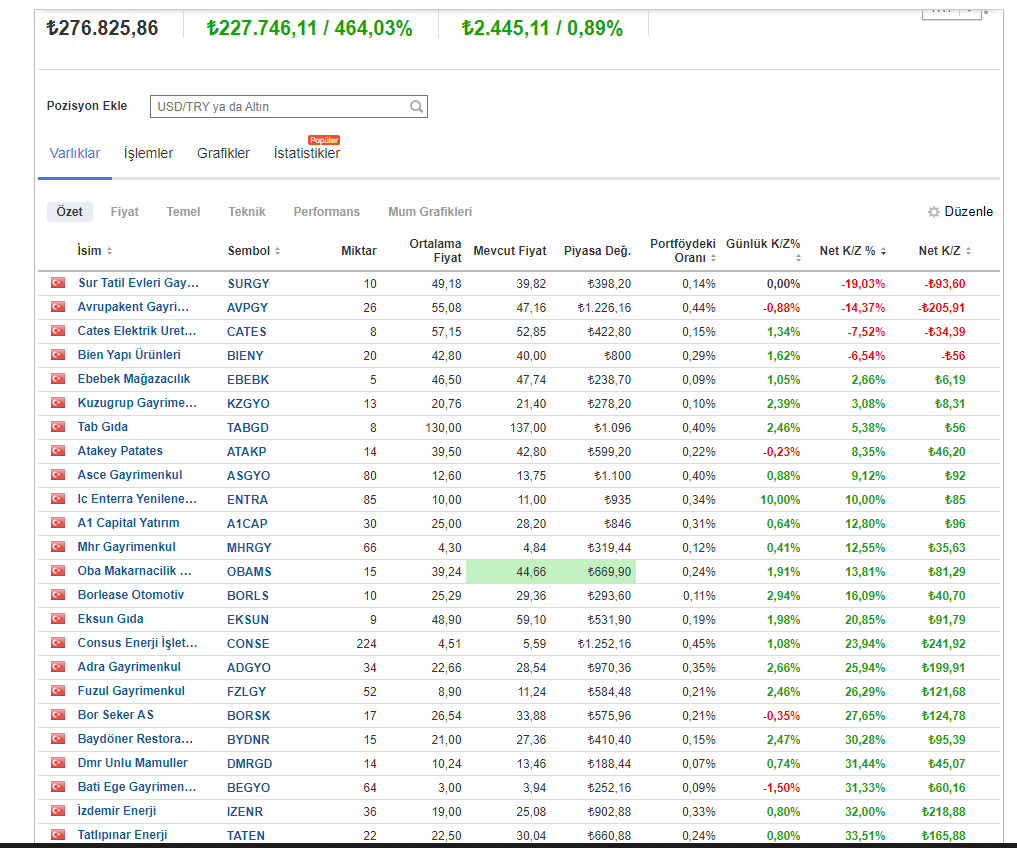
Task: Click the ₺2.445,11 / 0,89% daily figure
Action: [x=542, y=28]
